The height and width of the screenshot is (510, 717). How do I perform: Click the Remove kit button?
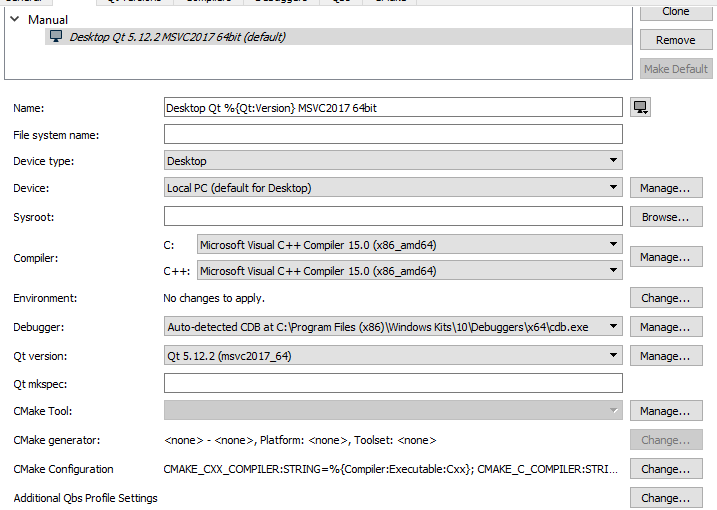click(676, 40)
